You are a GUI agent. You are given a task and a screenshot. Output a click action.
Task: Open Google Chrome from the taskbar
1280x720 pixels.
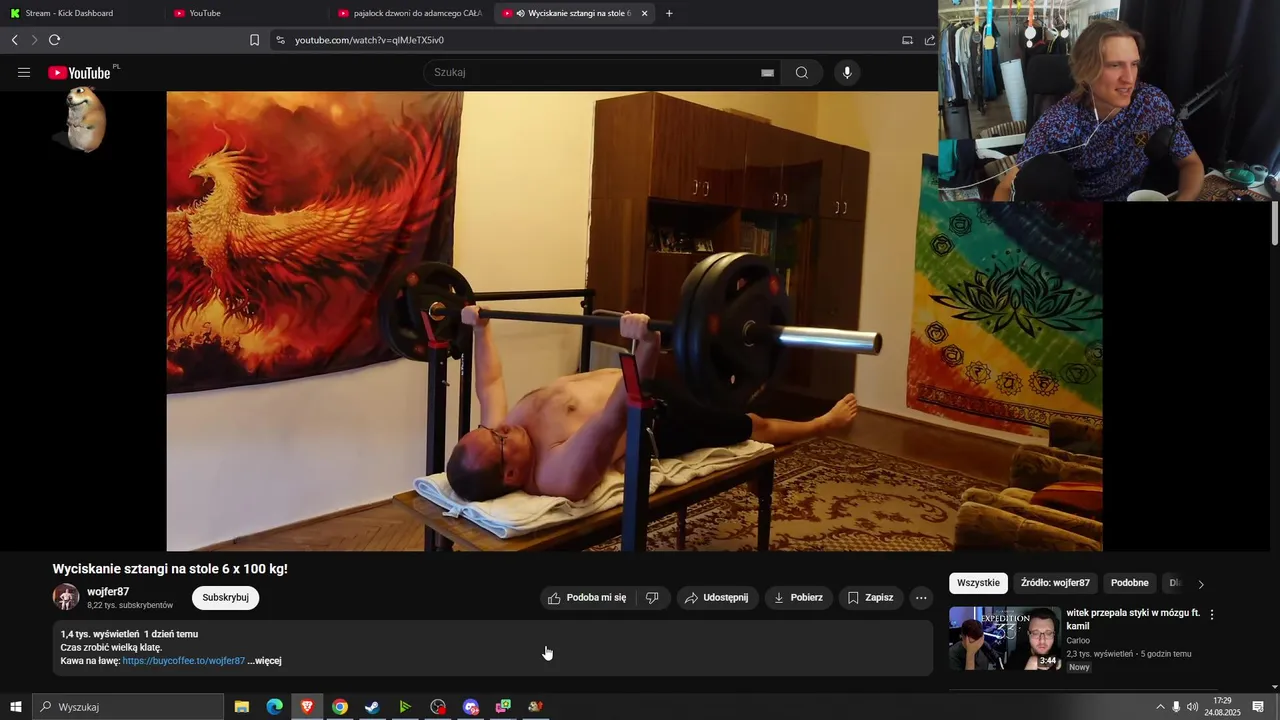pyautogui.click(x=340, y=707)
